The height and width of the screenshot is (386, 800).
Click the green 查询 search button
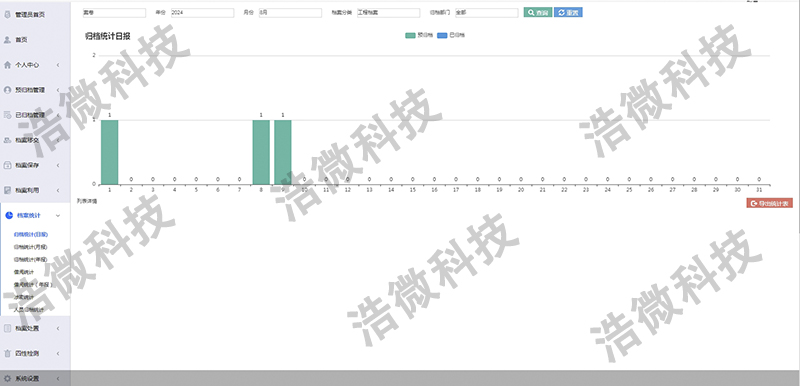tap(538, 13)
